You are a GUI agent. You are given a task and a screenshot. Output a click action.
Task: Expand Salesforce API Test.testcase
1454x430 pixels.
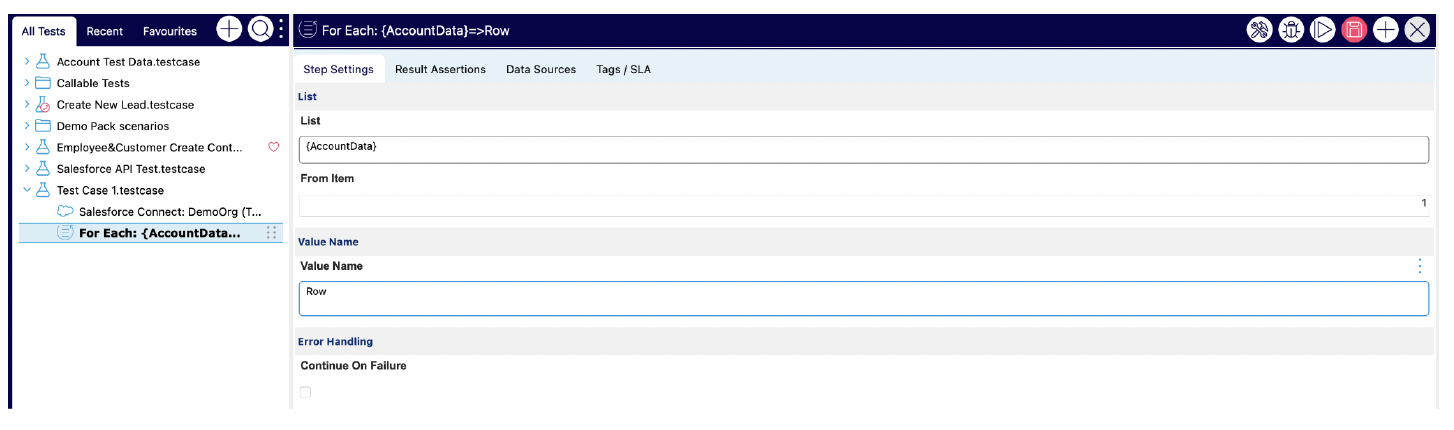pyautogui.click(x=27, y=169)
